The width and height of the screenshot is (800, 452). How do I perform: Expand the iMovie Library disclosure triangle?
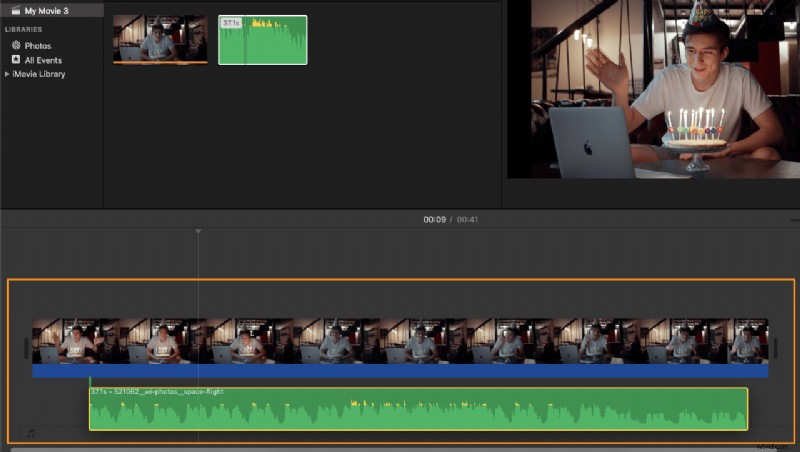(7, 74)
